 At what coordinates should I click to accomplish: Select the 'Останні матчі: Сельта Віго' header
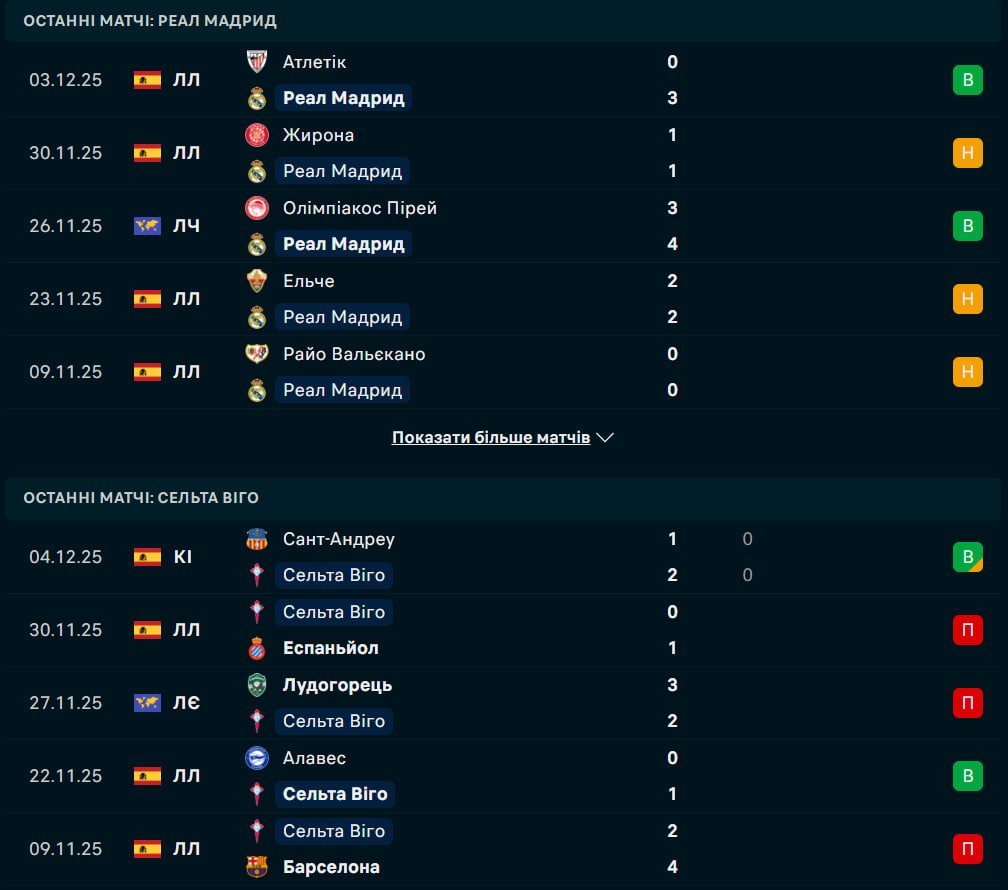click(x=141, y=497)
